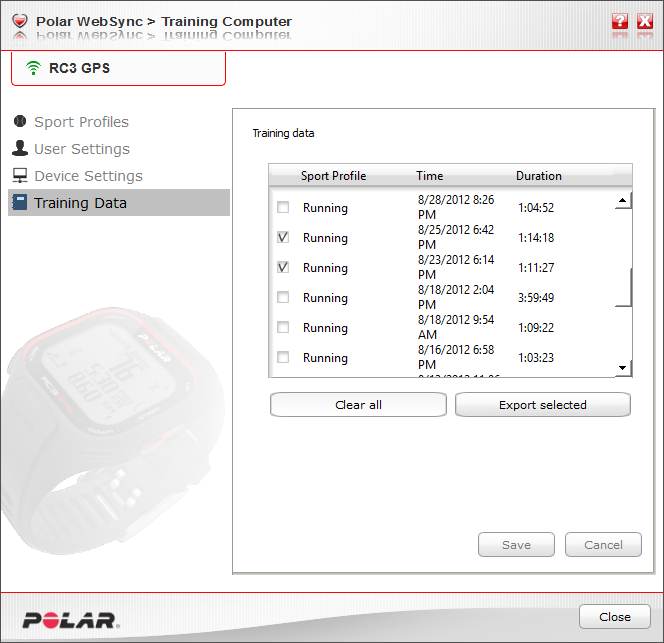The image size is (664, 643).
Task: Click the green wireless signal icon
Action: pos(33,68)
